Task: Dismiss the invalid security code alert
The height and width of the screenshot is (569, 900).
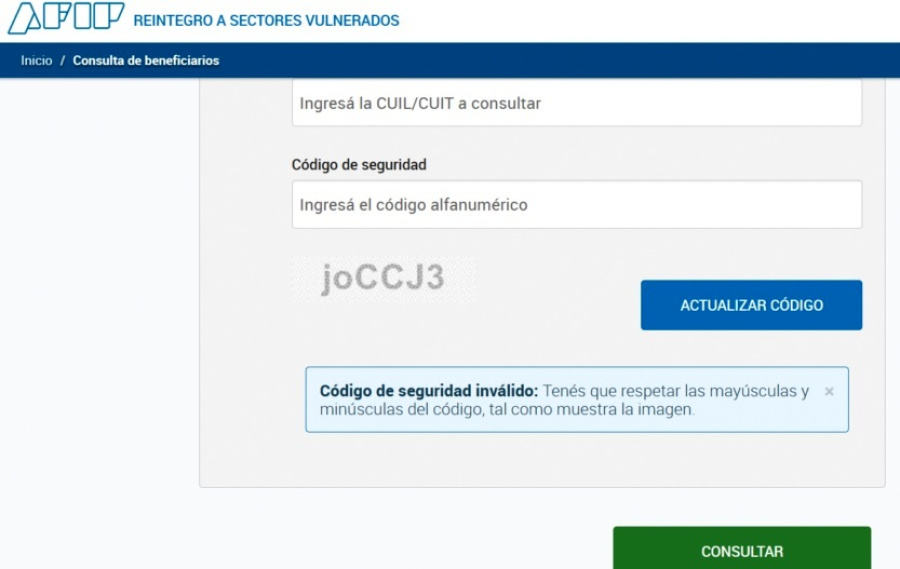Action: point(829,392)
